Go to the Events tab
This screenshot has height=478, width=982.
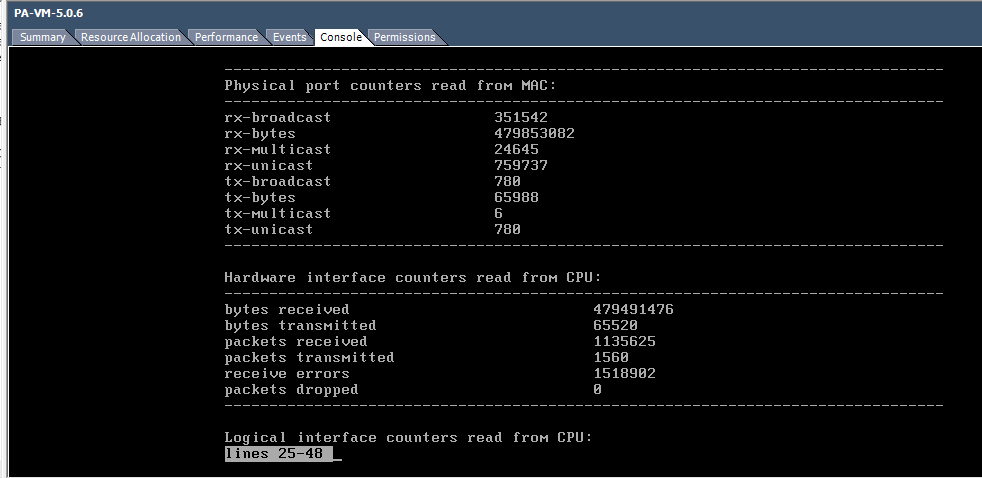289,37
